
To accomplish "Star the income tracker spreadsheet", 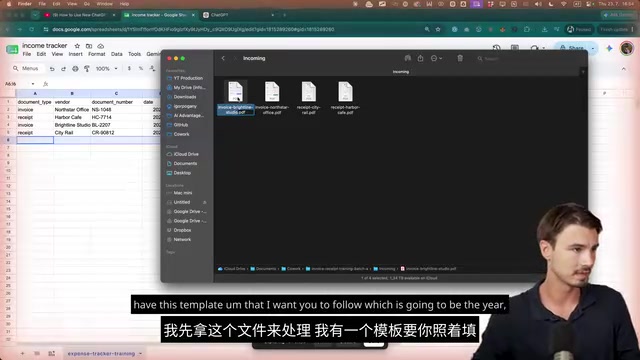I will pos(77,46).
